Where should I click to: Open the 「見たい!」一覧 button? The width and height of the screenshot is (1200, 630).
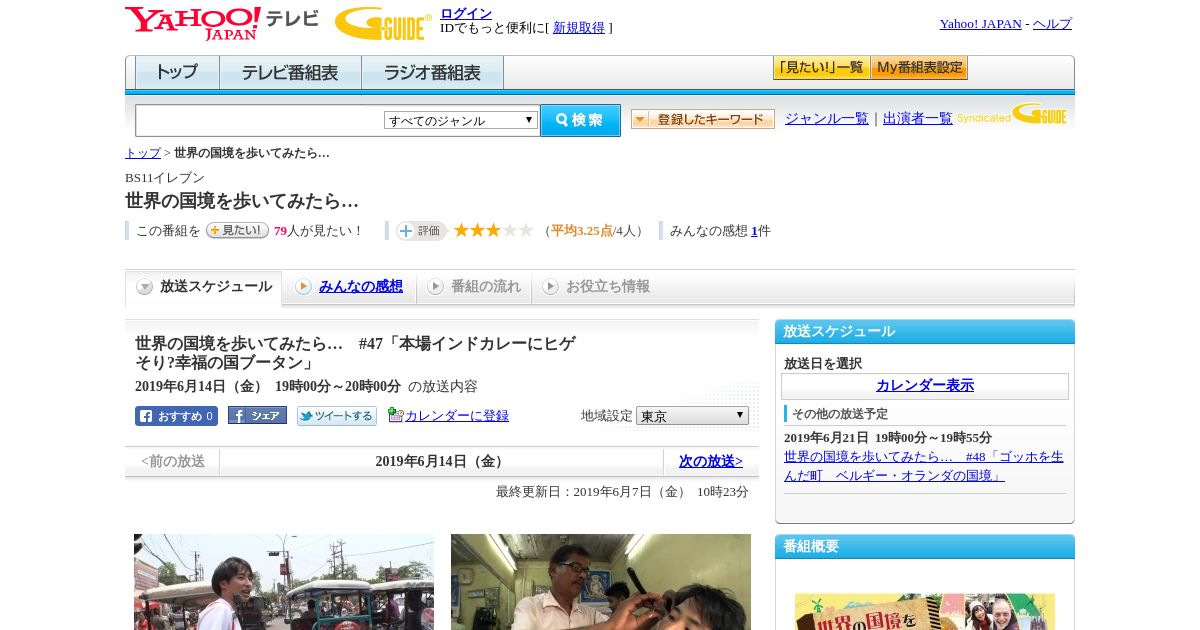[821, 68]
